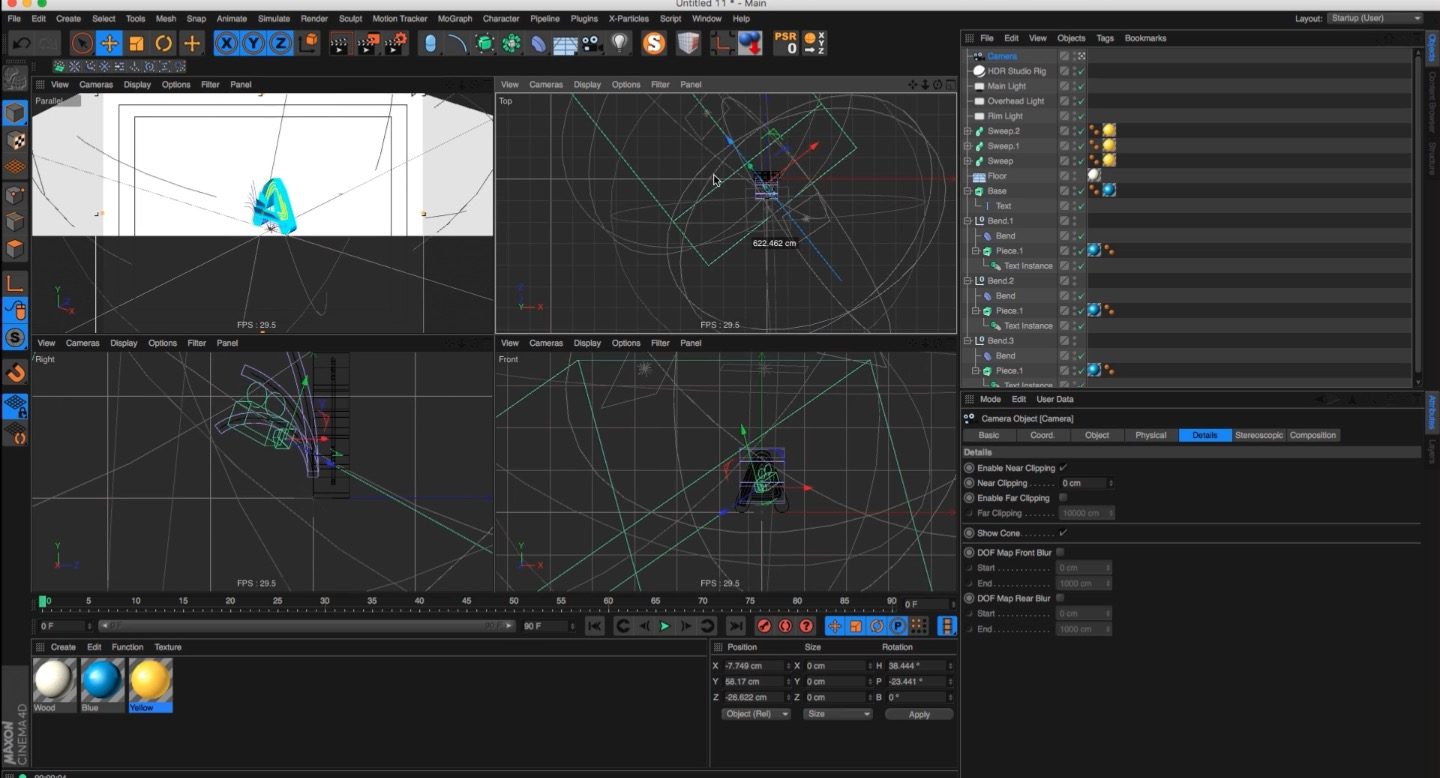Screen dimensions: 1440x778
Task: Switch to the Coord. tab
Action: click(x=1043, y=435)
